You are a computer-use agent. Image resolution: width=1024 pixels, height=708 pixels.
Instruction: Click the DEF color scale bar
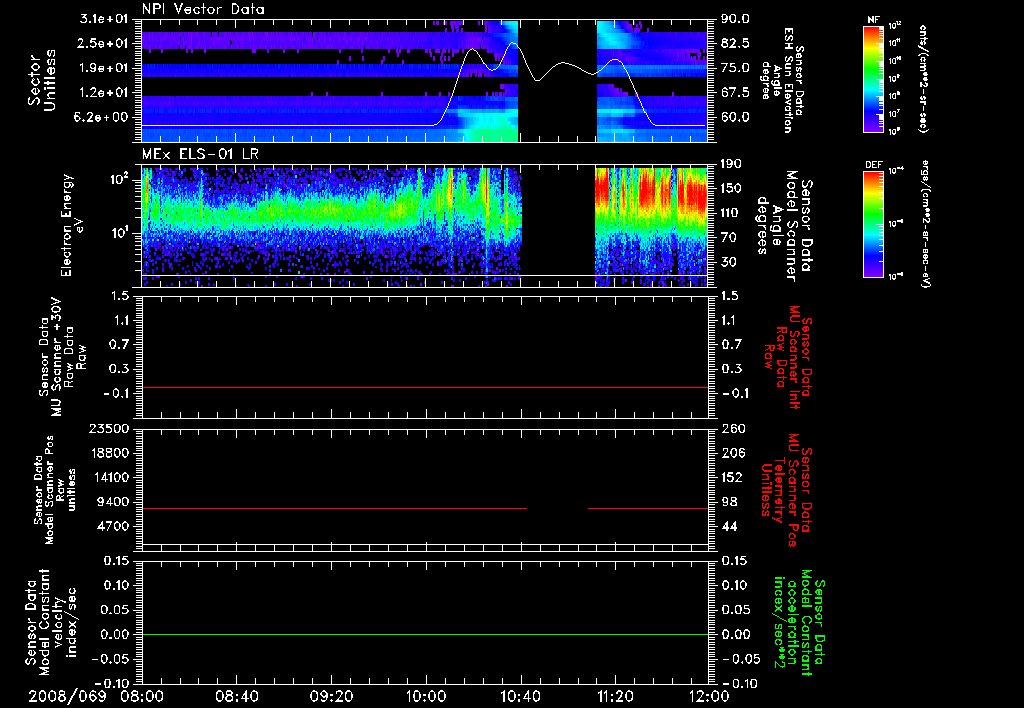pos(873,224)
